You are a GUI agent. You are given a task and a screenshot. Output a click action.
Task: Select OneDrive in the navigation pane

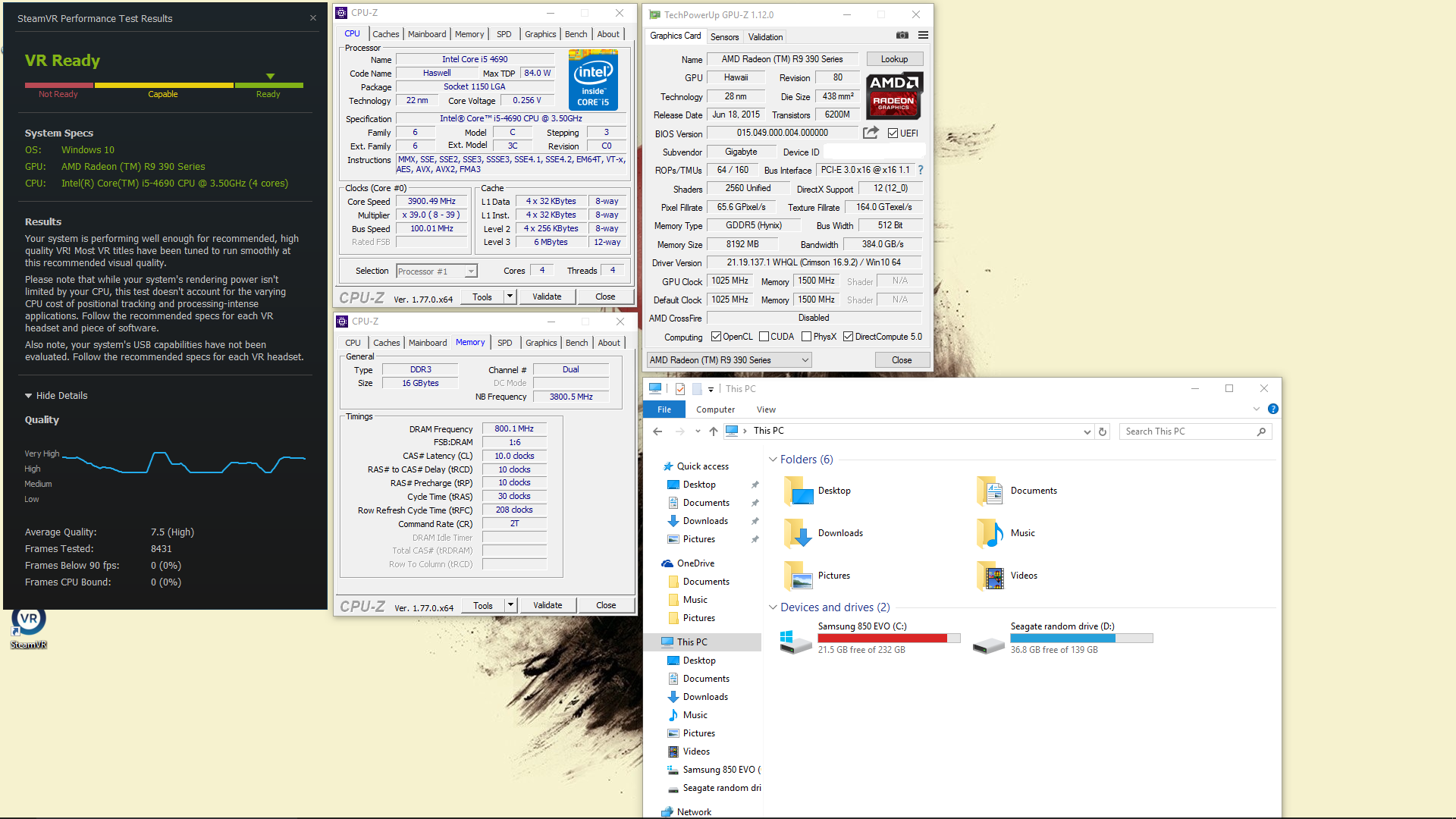695,563
